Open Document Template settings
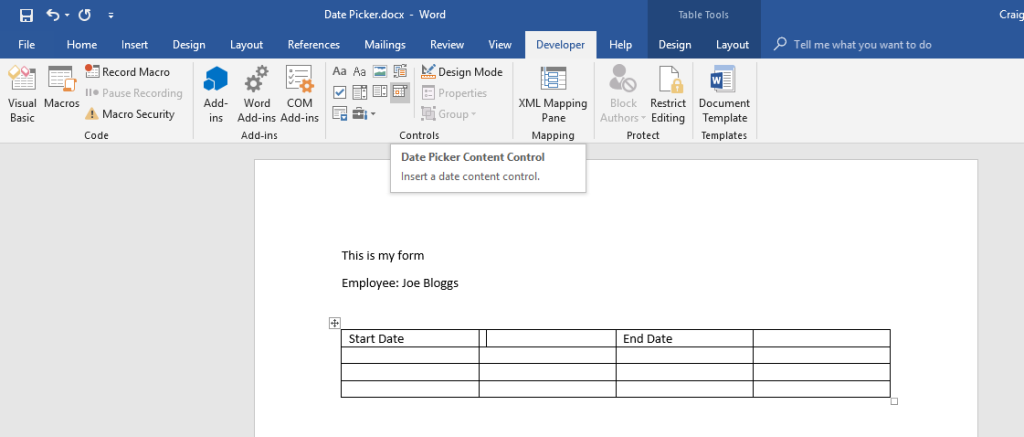The image size is (1024, 437). pos(724,94)
